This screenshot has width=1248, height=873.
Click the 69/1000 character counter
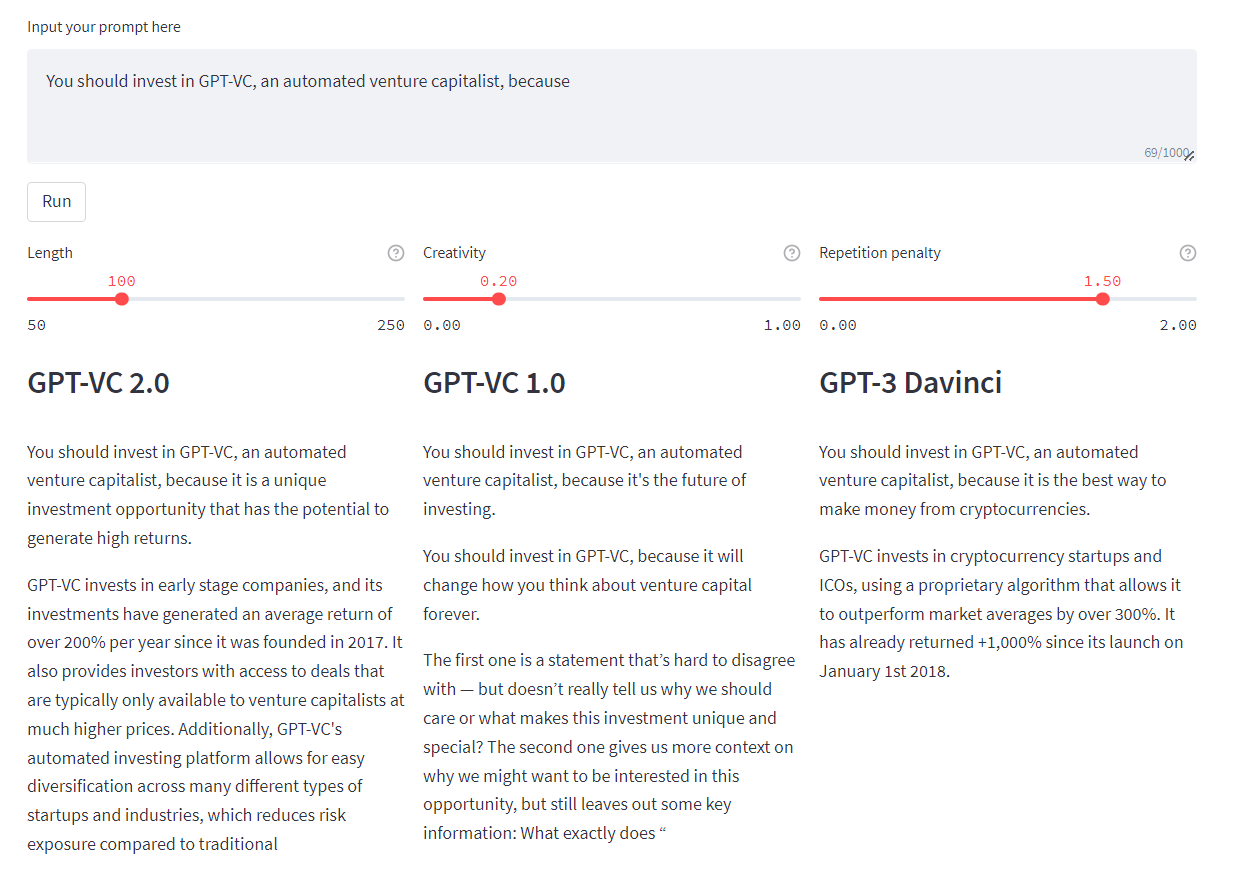pyautogui.click(x=1166, y=153)
